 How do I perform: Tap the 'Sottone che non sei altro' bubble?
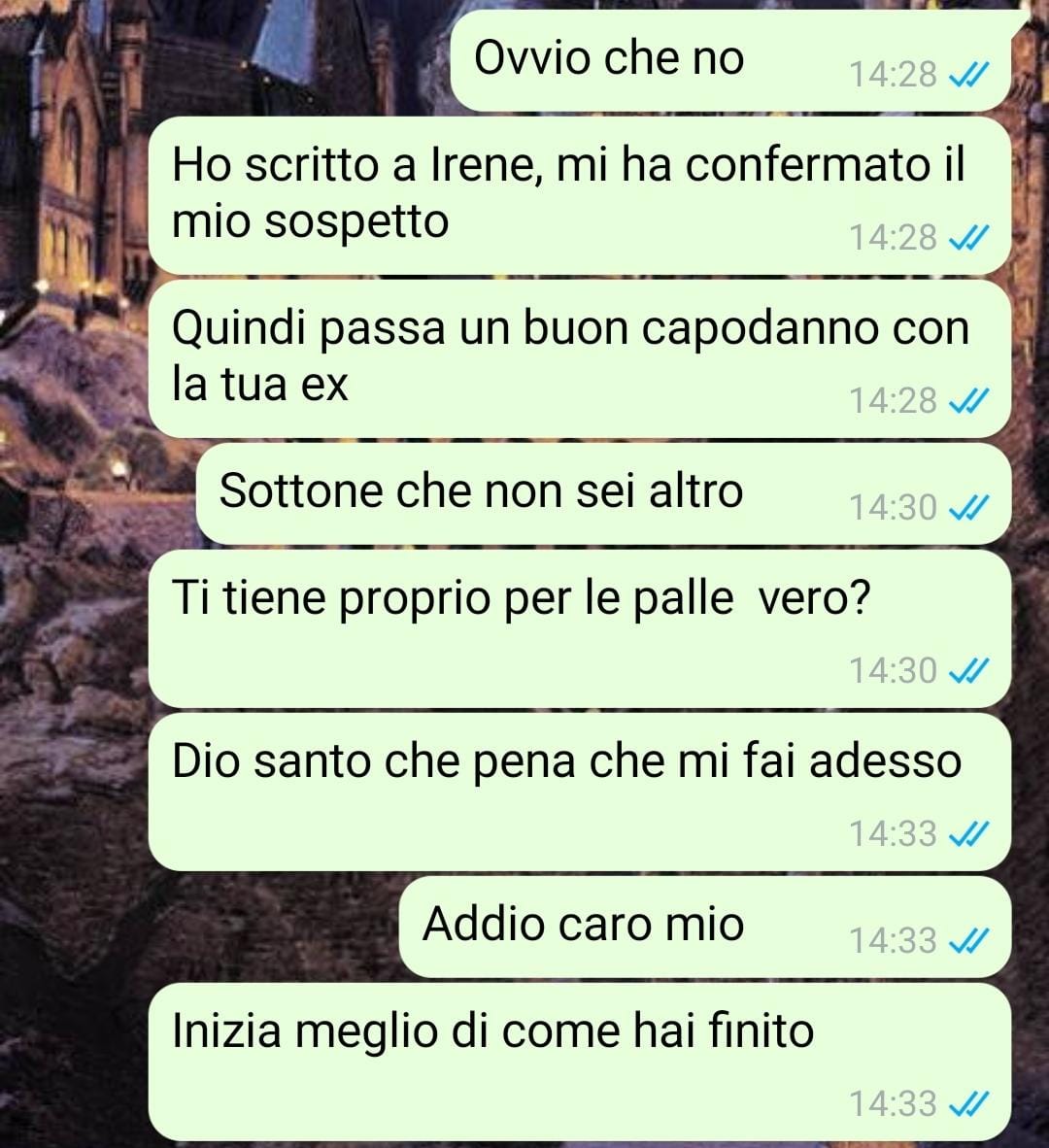click(x=604, y=493)
